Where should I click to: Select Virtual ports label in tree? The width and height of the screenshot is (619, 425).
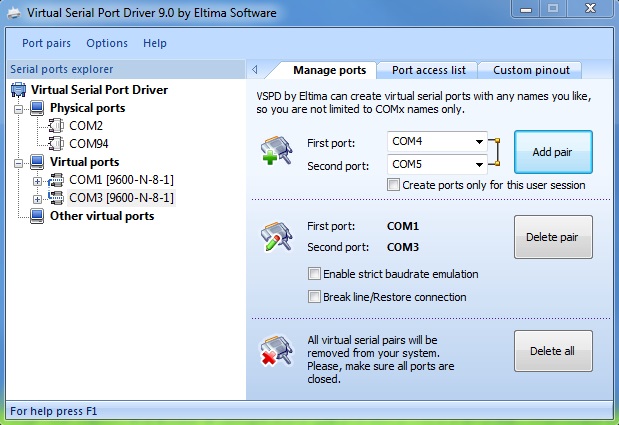(x=84, y=162)
